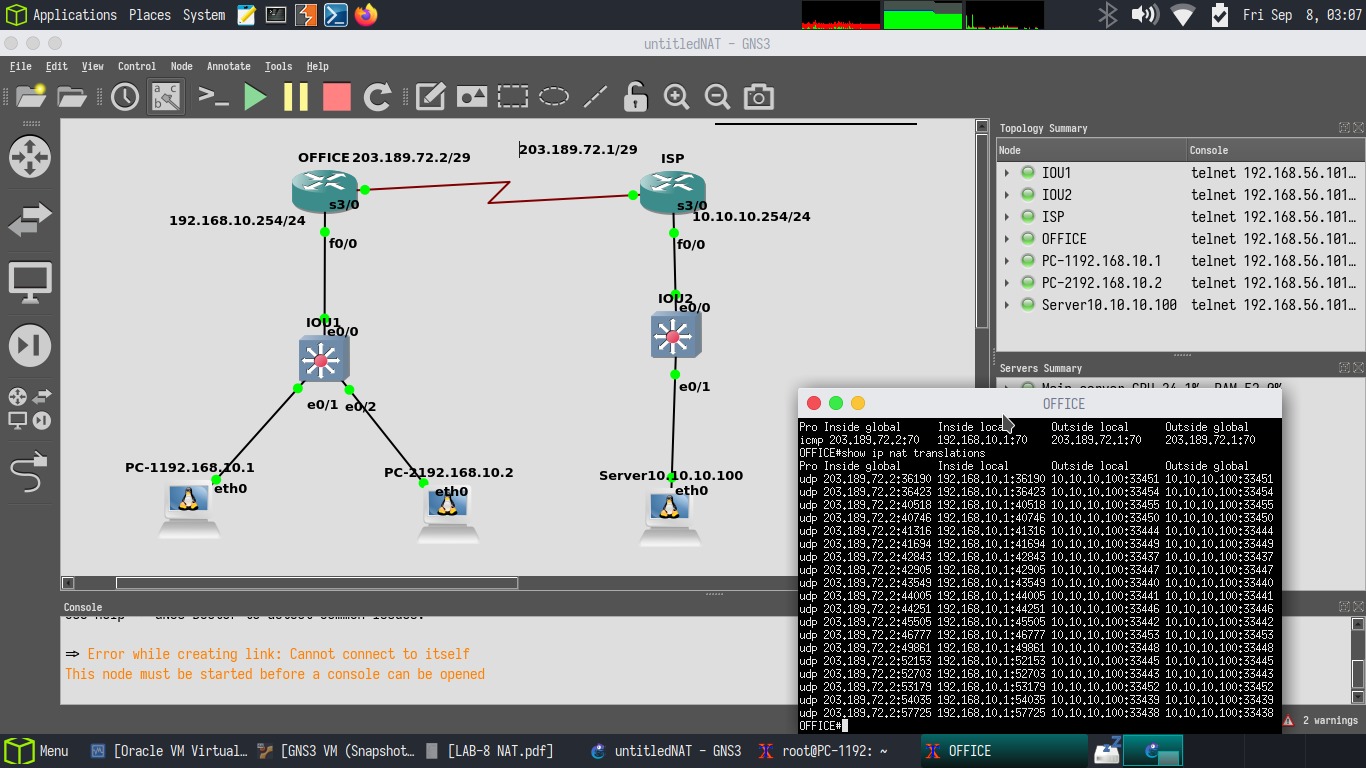Expand the OFFICE node in Topology Summary
The image size is (1366, 768).
[x=1007, y=239]
